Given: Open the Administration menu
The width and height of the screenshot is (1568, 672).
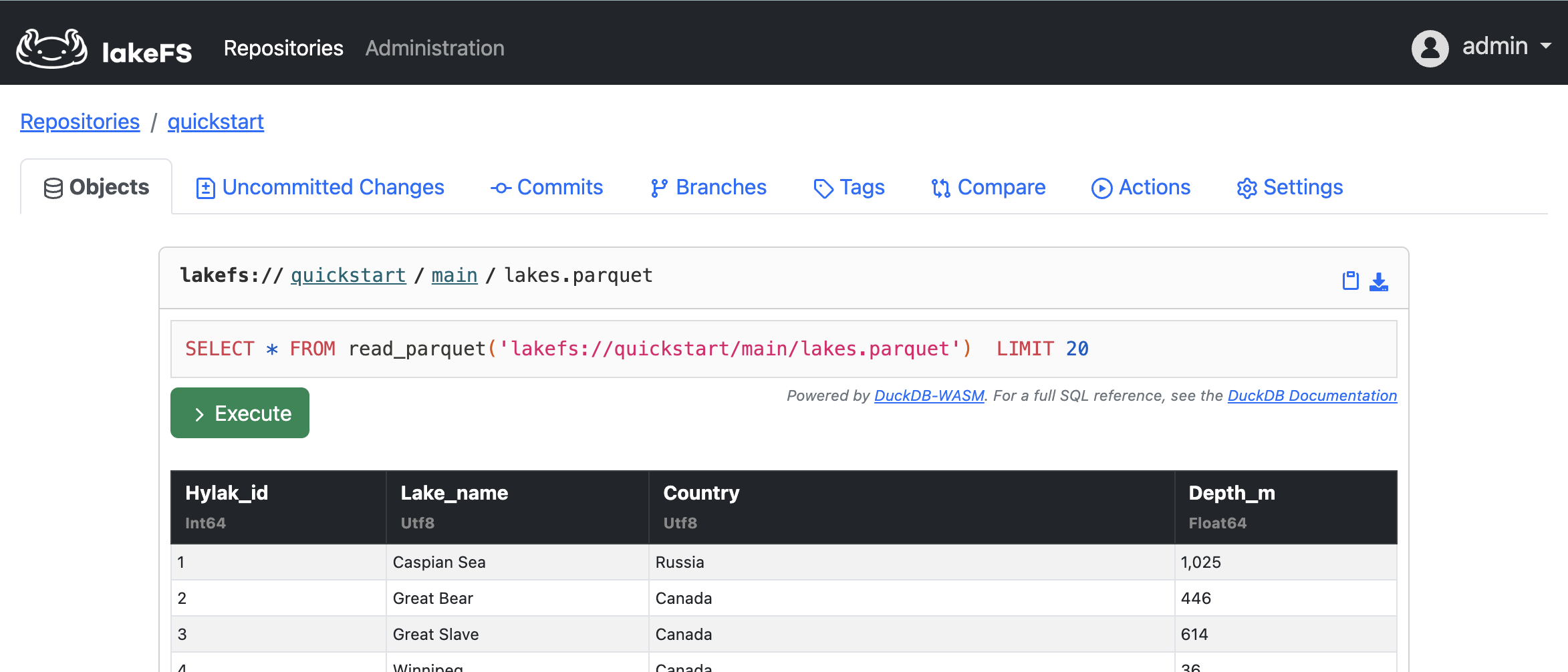Looking at the screenshot, I should click(x=434, y=47).
